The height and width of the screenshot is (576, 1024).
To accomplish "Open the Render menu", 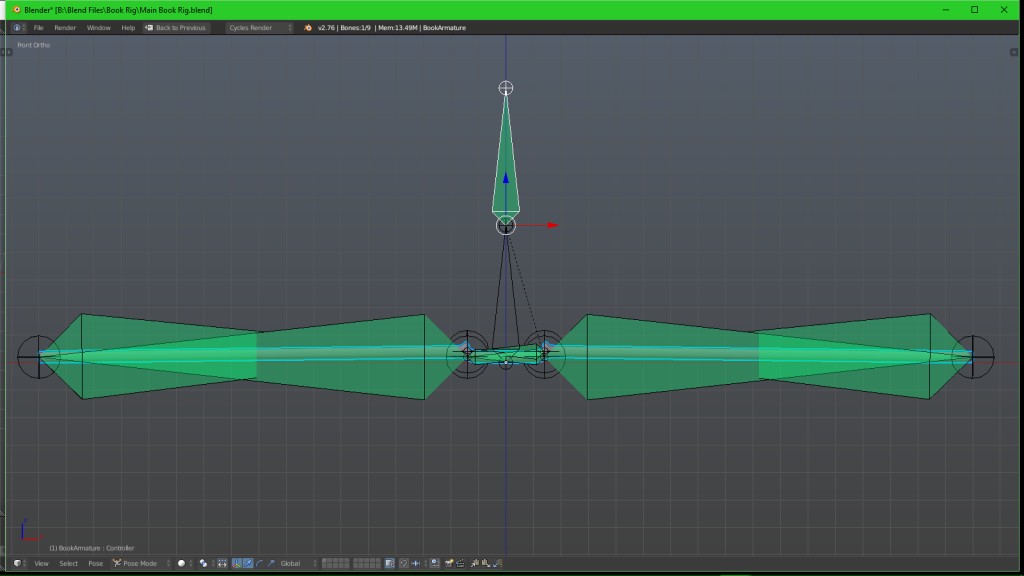I will coord(65,27).
